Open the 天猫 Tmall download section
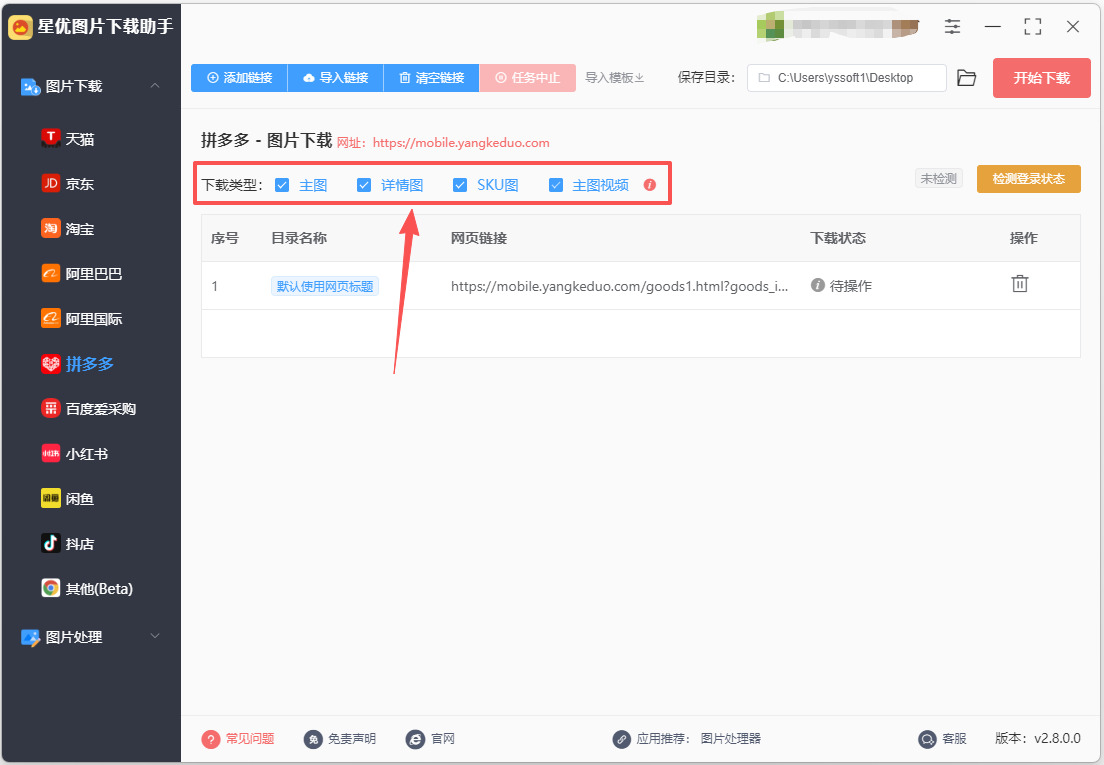 pyautogui.click(x=68, y=139)
